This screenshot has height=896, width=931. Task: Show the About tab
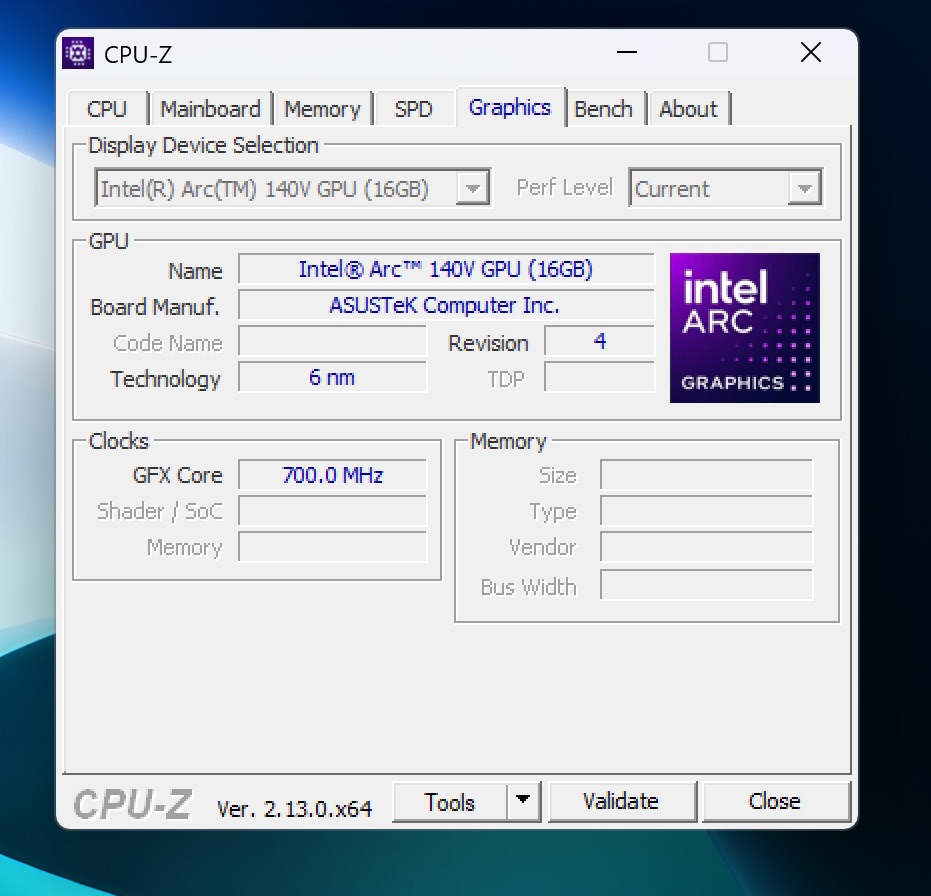[x=688, y=109]
